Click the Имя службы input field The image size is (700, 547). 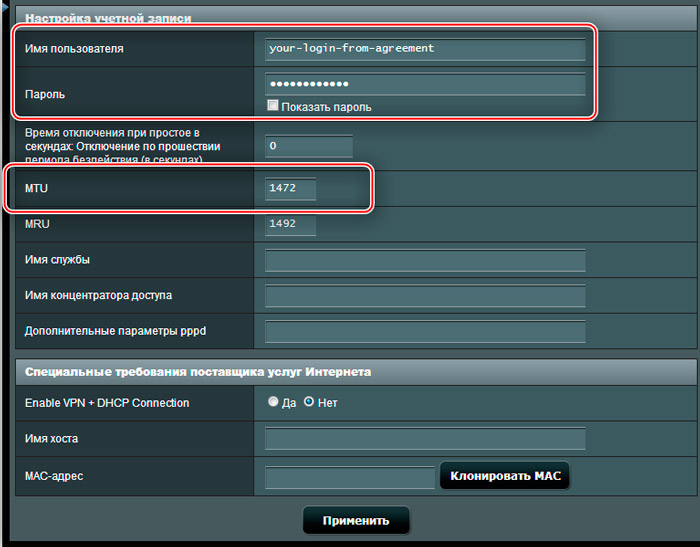425,260
